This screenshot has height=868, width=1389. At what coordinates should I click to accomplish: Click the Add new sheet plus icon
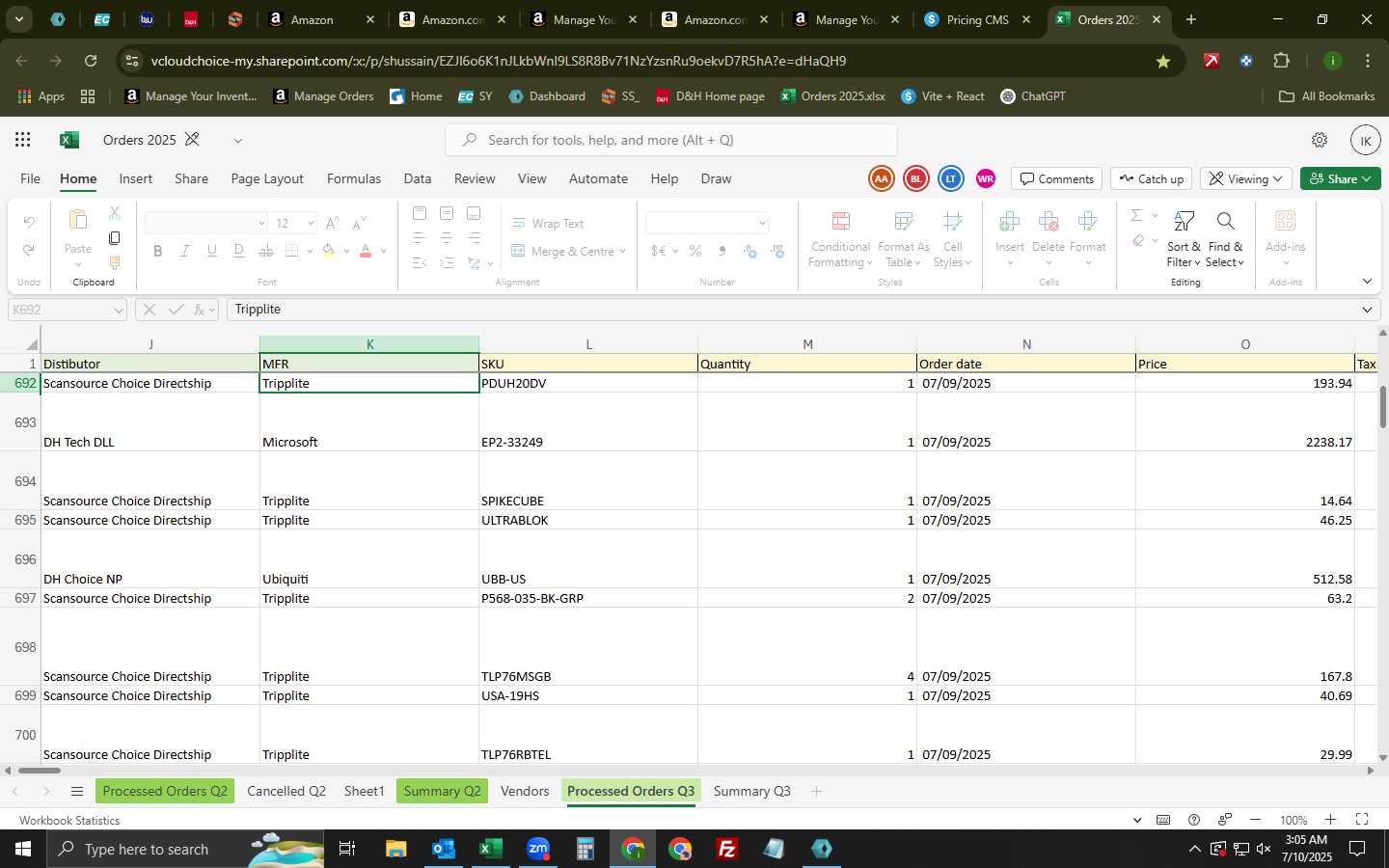(816, 792)
